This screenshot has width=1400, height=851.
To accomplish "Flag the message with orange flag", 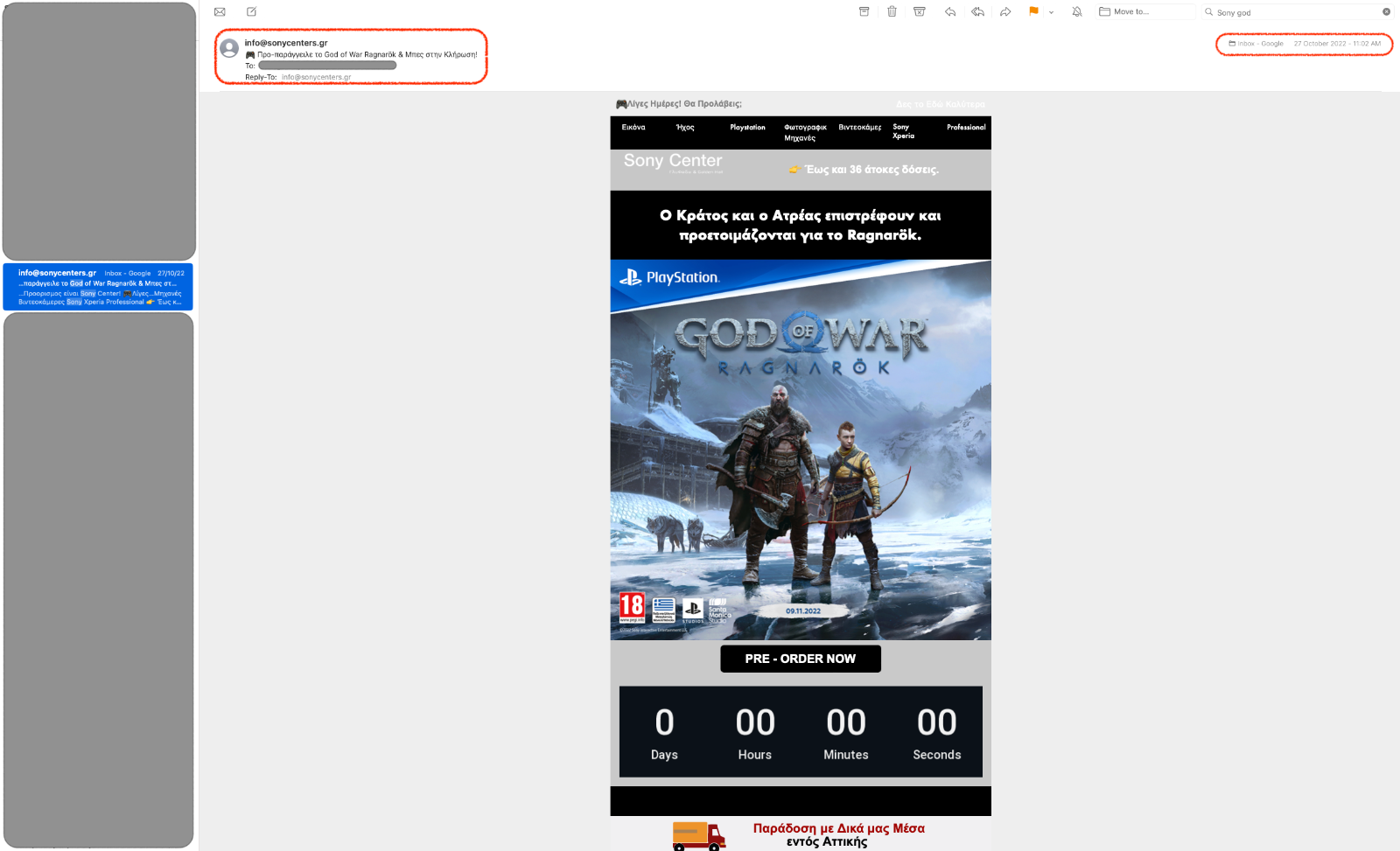I will 1033,11.
